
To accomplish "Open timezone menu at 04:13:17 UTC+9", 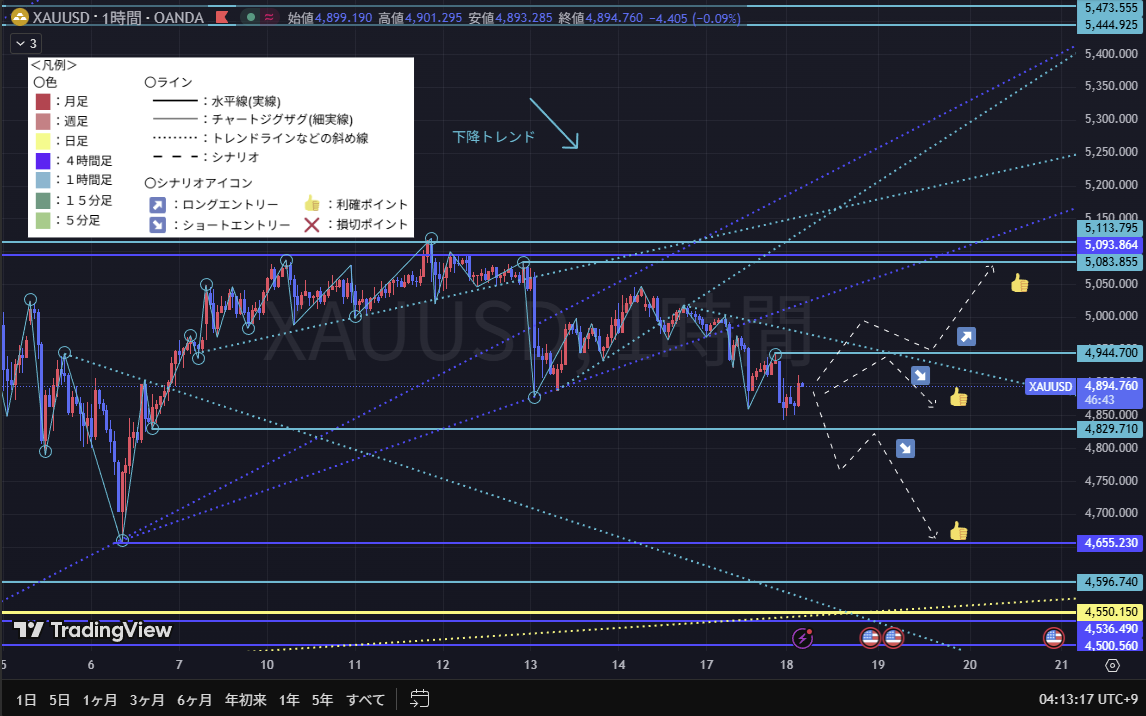I will pyautogui.click(x=1088, y=698).
